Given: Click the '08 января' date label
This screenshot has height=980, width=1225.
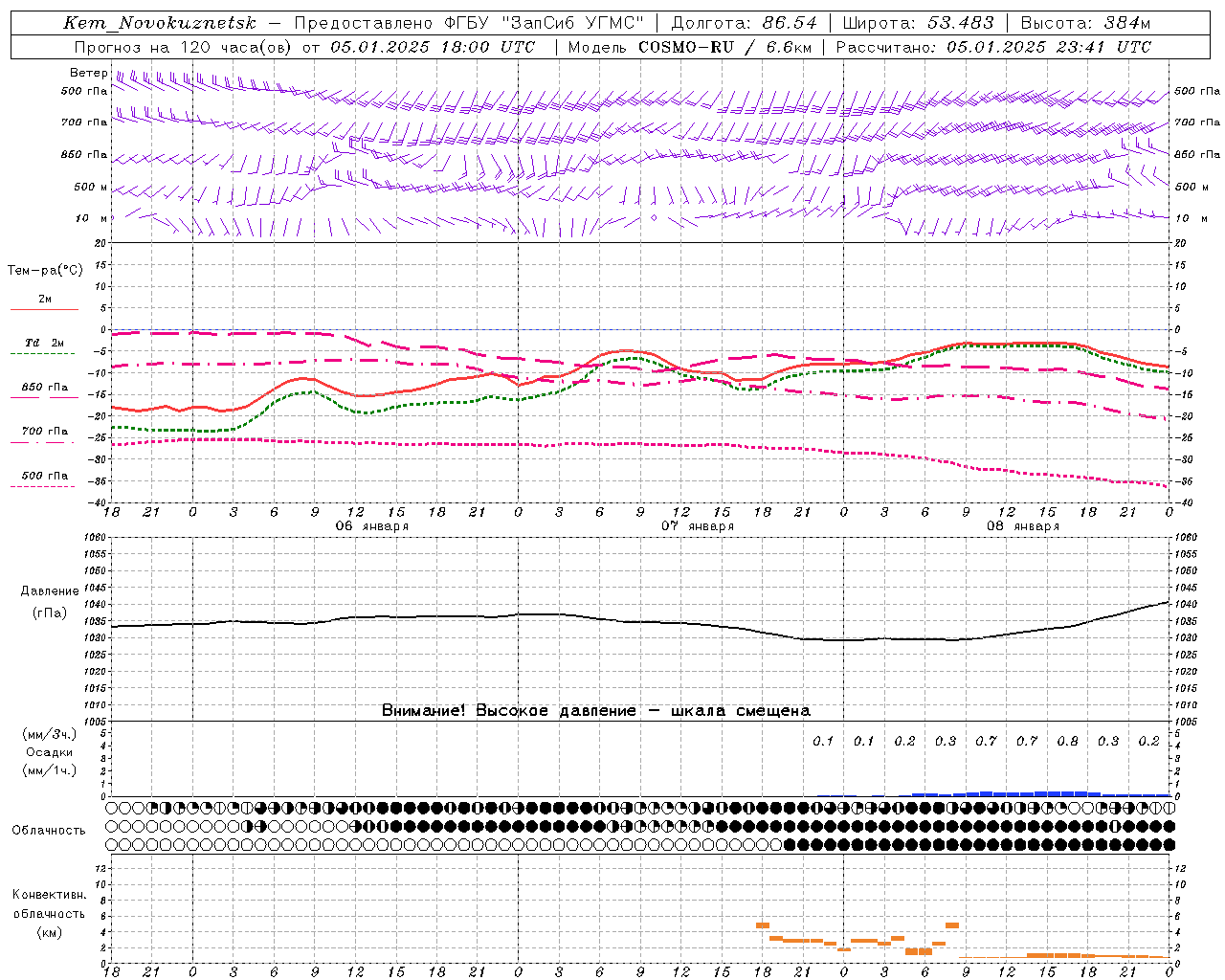Looking at the screenshot, I should pos(1023,526).
